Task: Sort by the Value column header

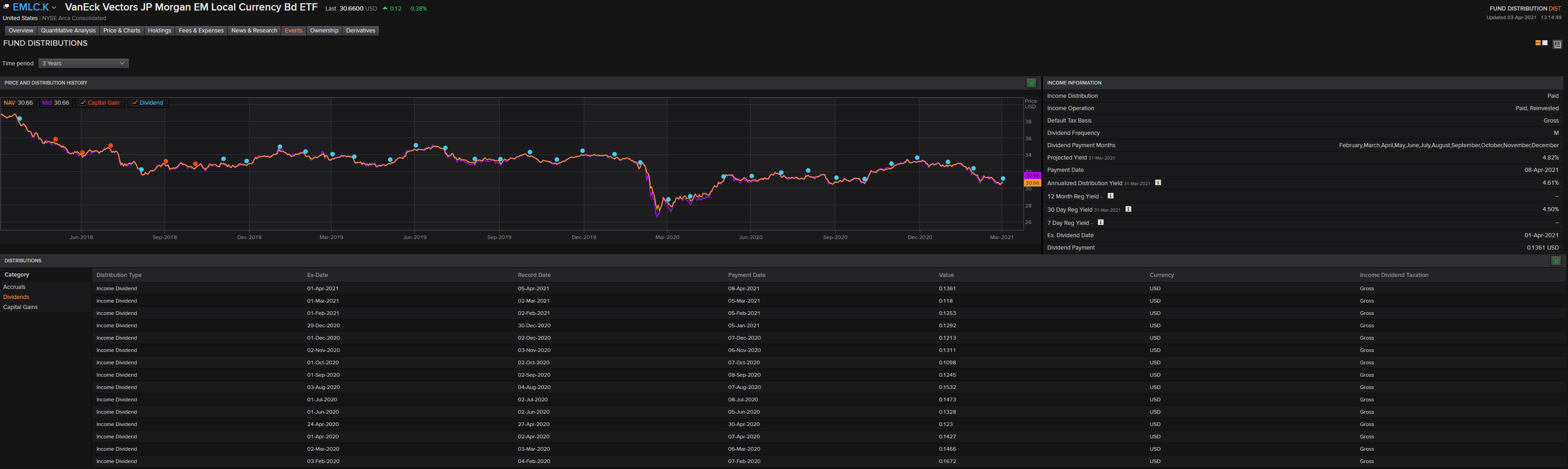Action: coord(947,275)
